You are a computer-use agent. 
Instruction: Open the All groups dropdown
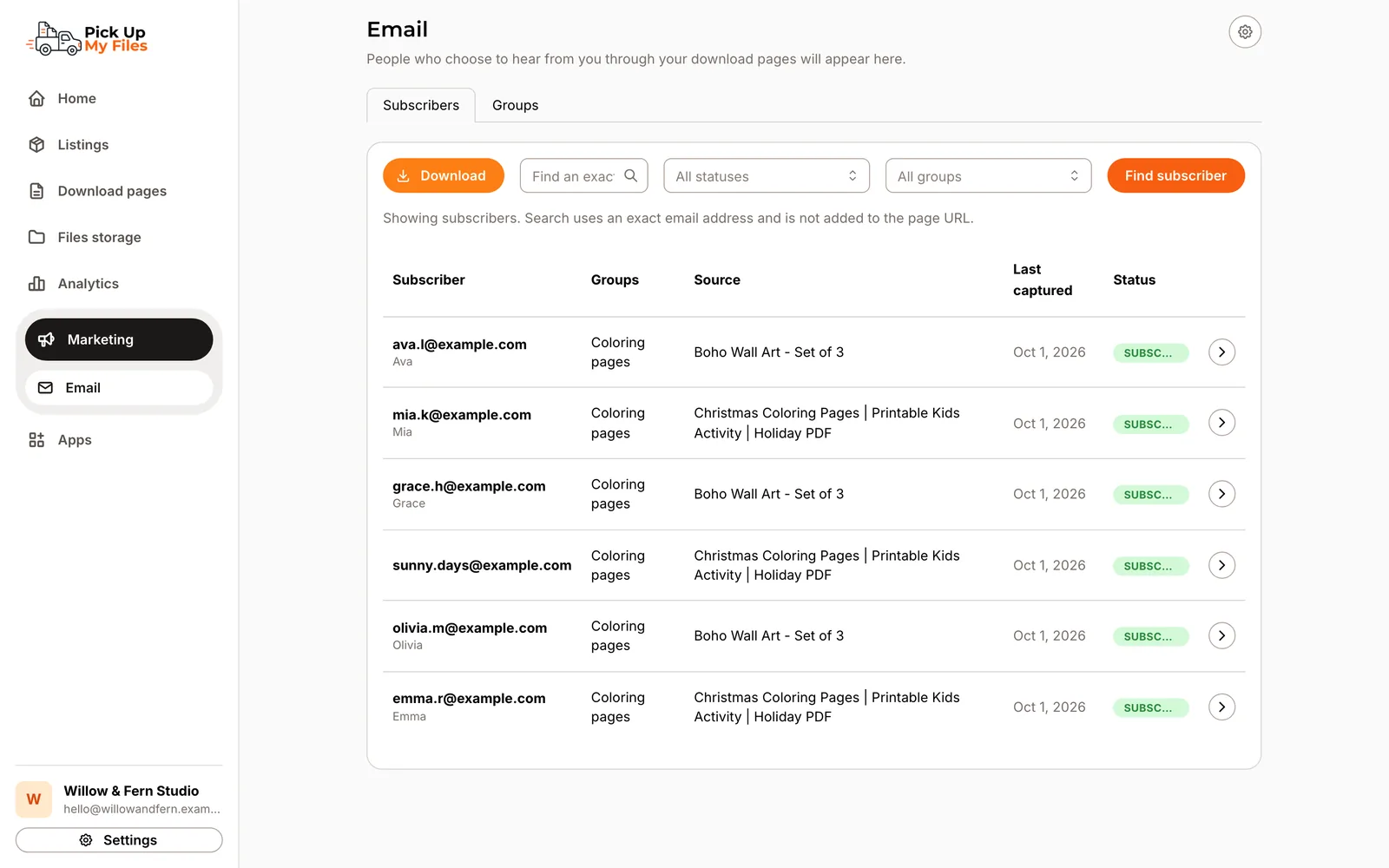click(x=988, y=175)
